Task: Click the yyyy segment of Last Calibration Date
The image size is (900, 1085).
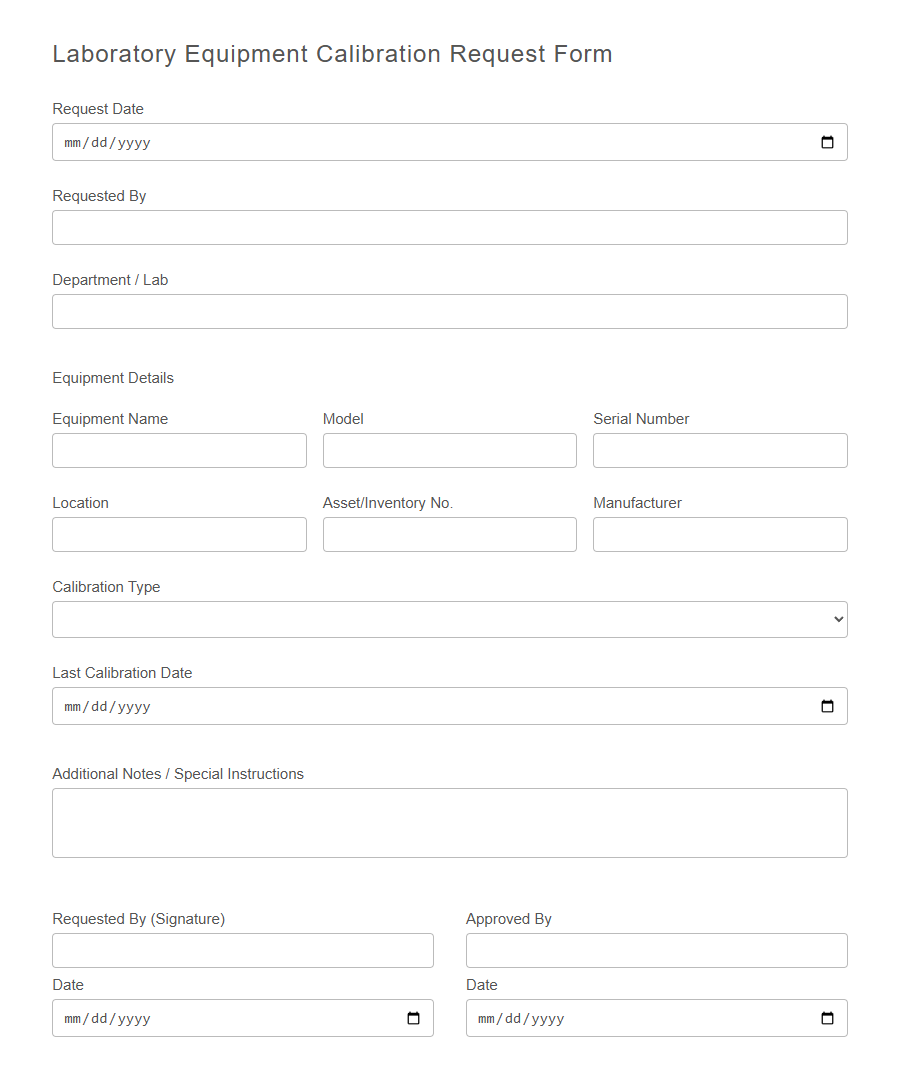Action: click(135, 706)
